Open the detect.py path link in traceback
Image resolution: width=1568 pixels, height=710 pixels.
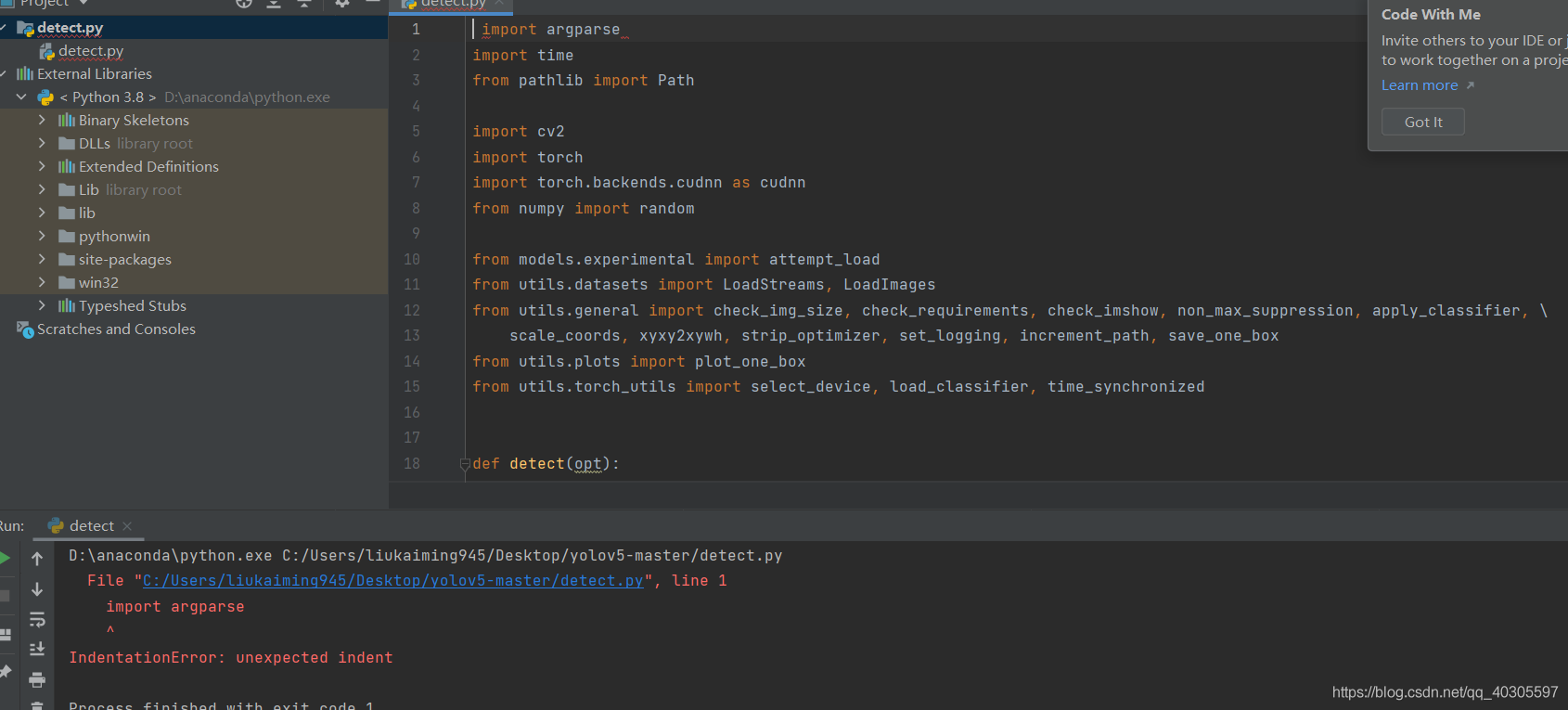[392, 581]
